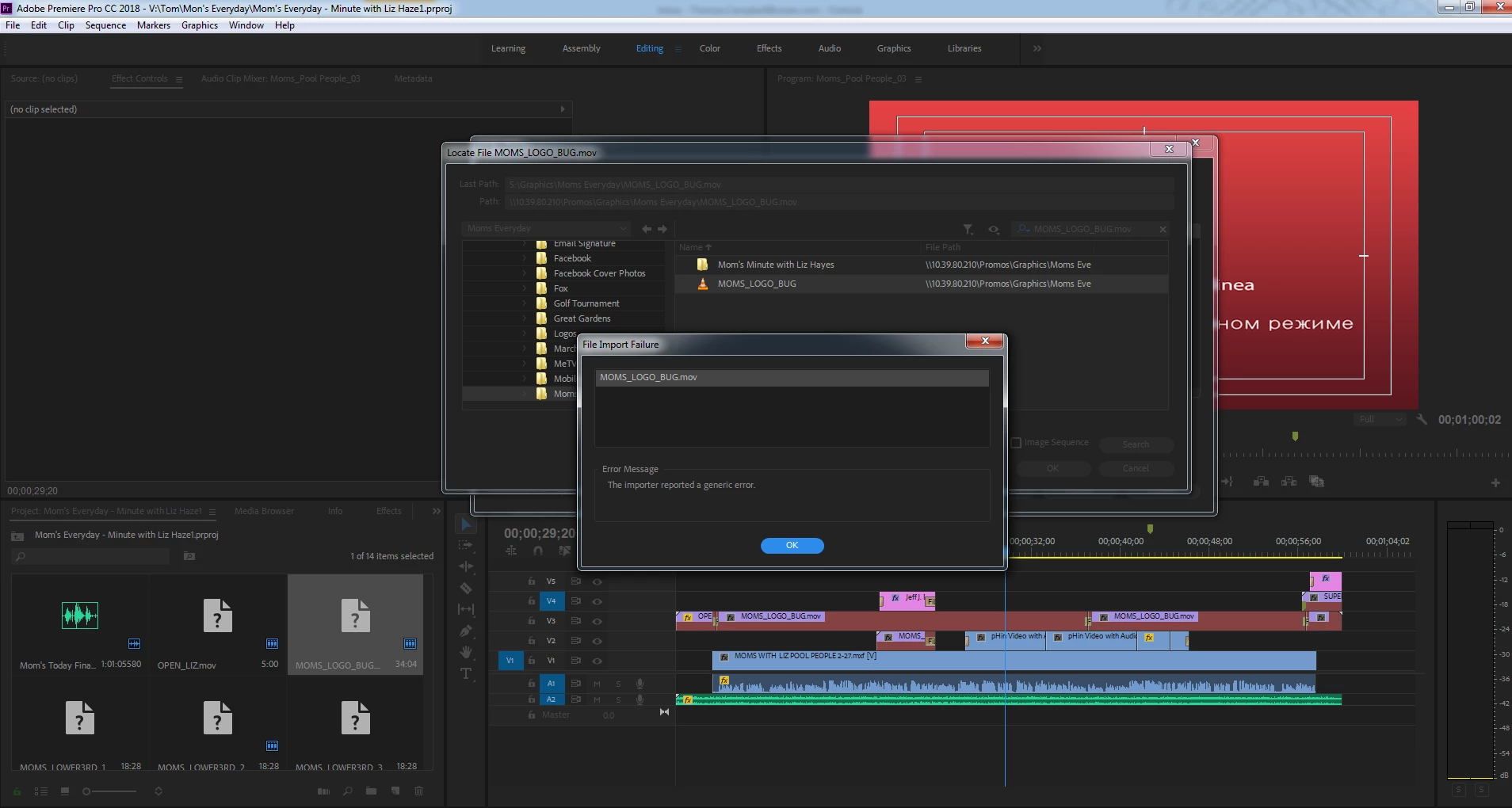Image resolution: width=1512 pixels, height=808 pixels.
Task: Open the Effect Controls panel menu
Action: pos(179,79)
